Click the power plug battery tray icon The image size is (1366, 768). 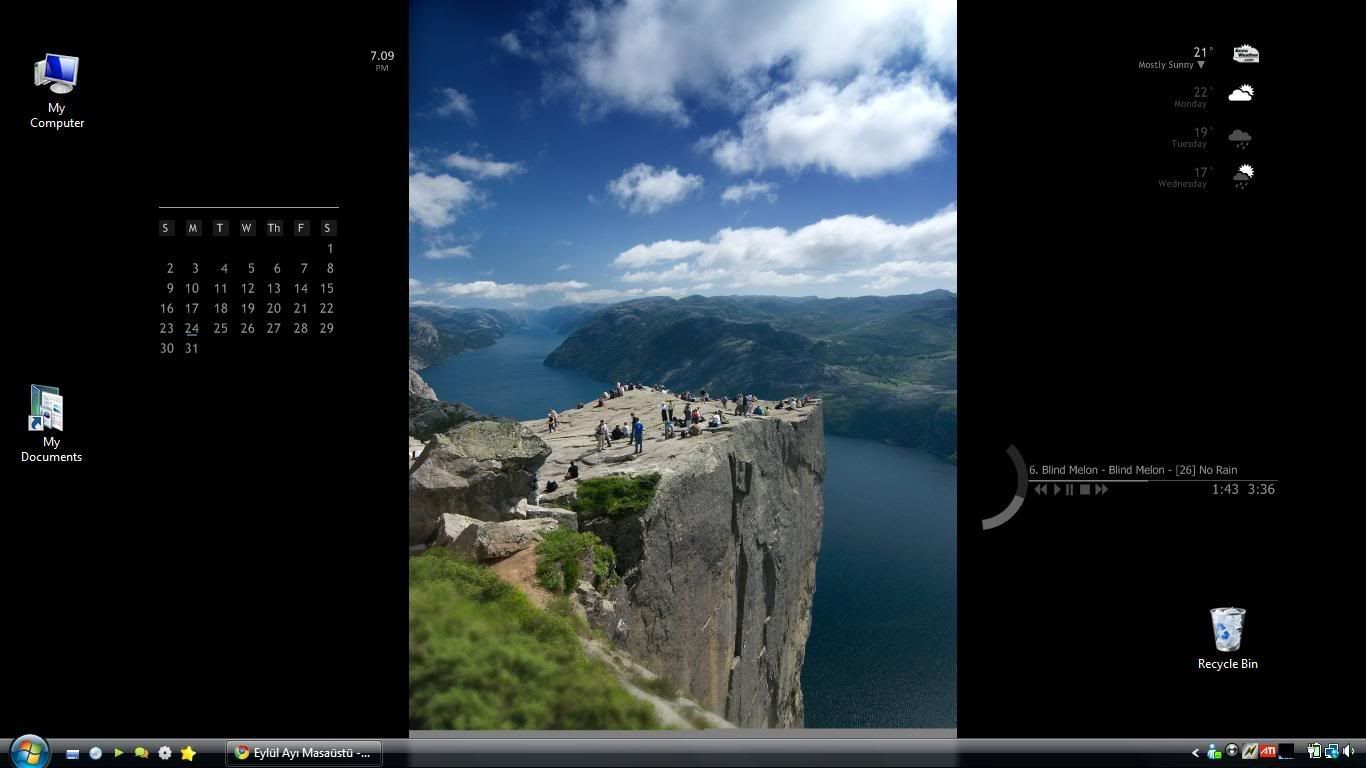[1314, 752]
